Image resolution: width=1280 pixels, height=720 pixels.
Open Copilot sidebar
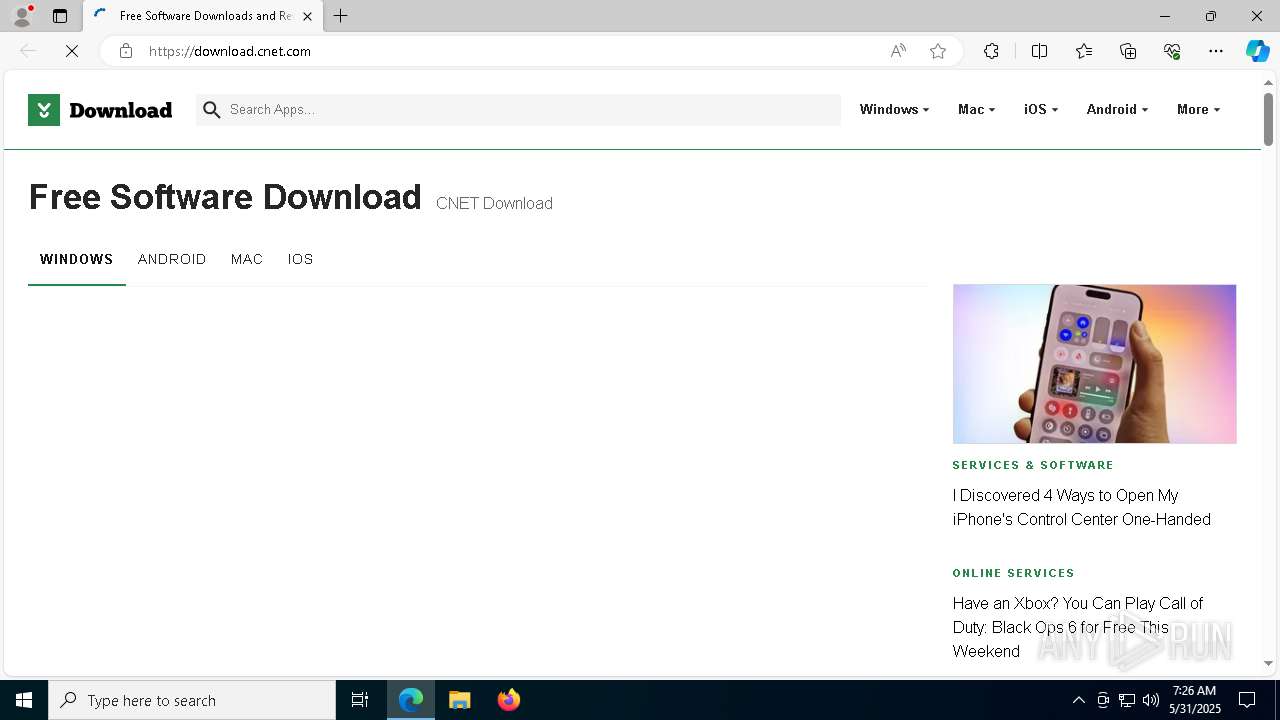[x=1257, y=51]
